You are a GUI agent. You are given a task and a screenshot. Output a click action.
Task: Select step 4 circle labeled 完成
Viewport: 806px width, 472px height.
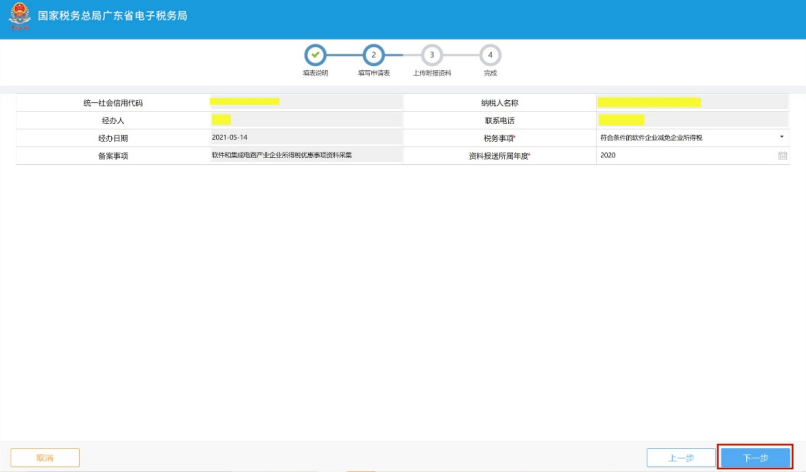click(x=490, y=55)
